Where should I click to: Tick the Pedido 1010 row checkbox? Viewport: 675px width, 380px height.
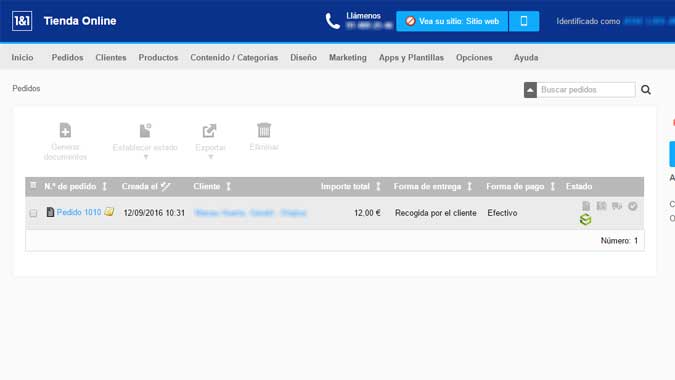tap(33, 213)
